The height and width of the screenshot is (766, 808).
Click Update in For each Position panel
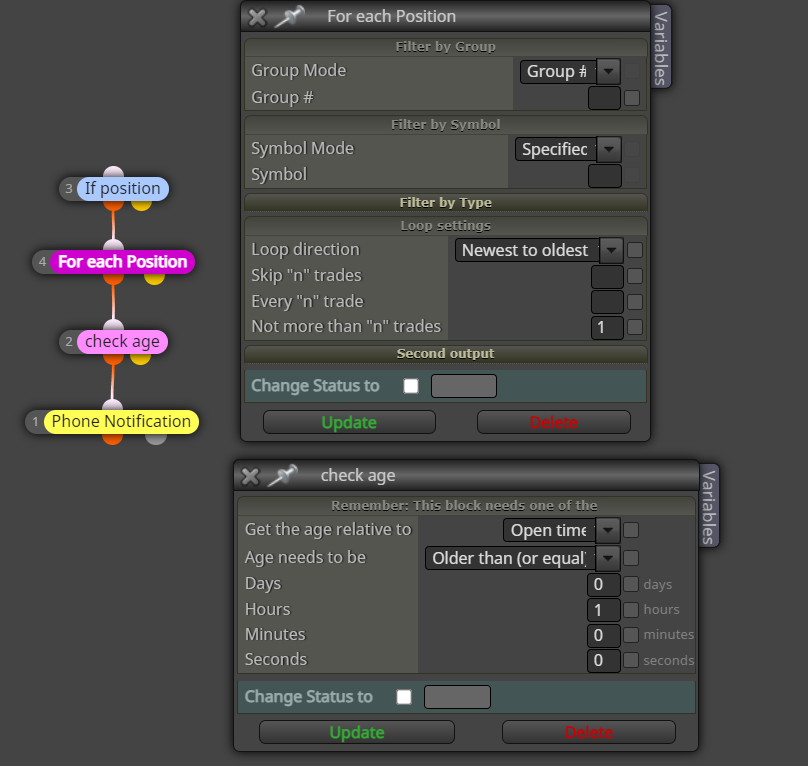pyautogui.click(x=349, y=423)
